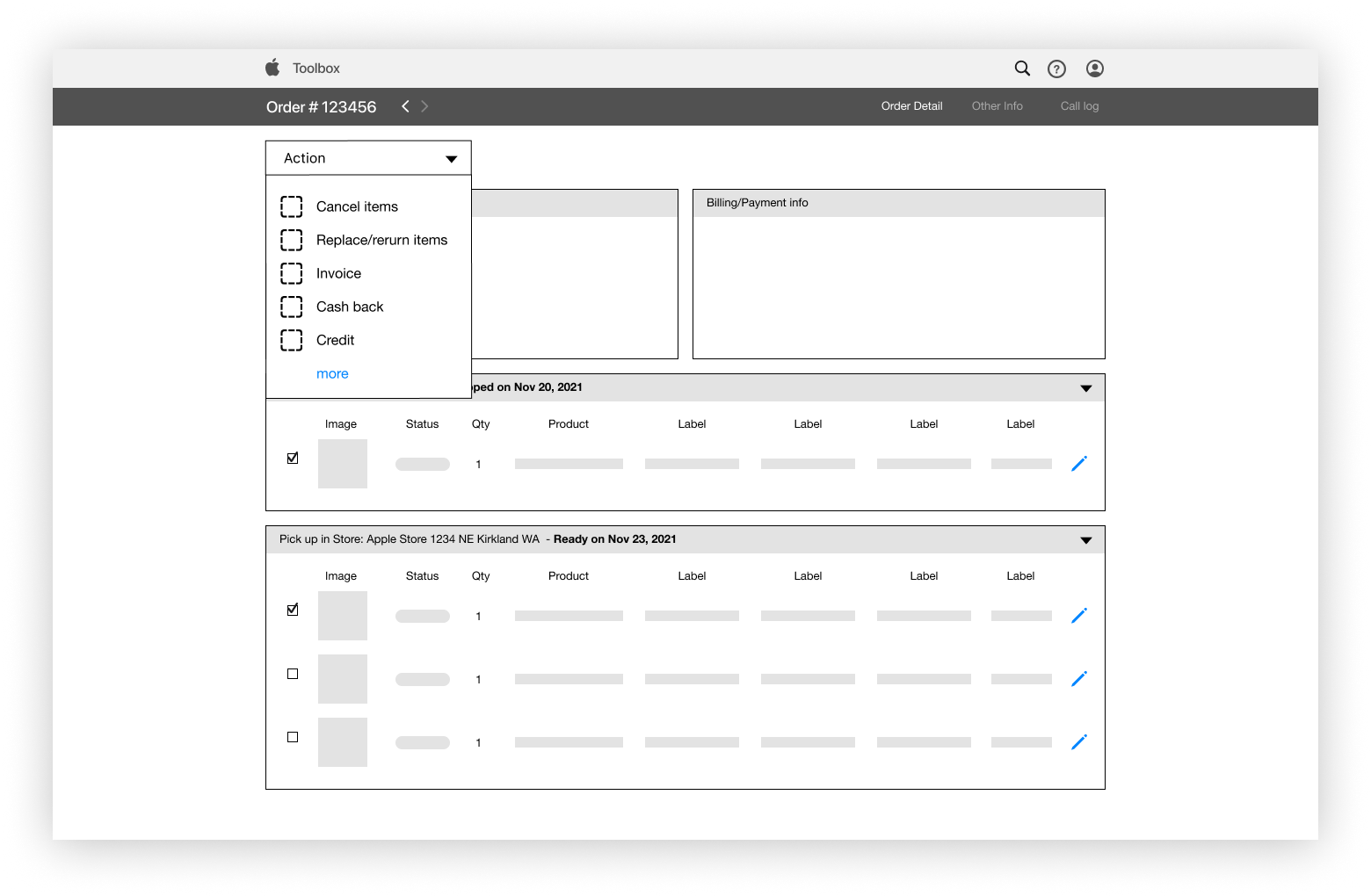Tick the Credit checkbox
1371x896 pixels.
(x=292, y=340)
